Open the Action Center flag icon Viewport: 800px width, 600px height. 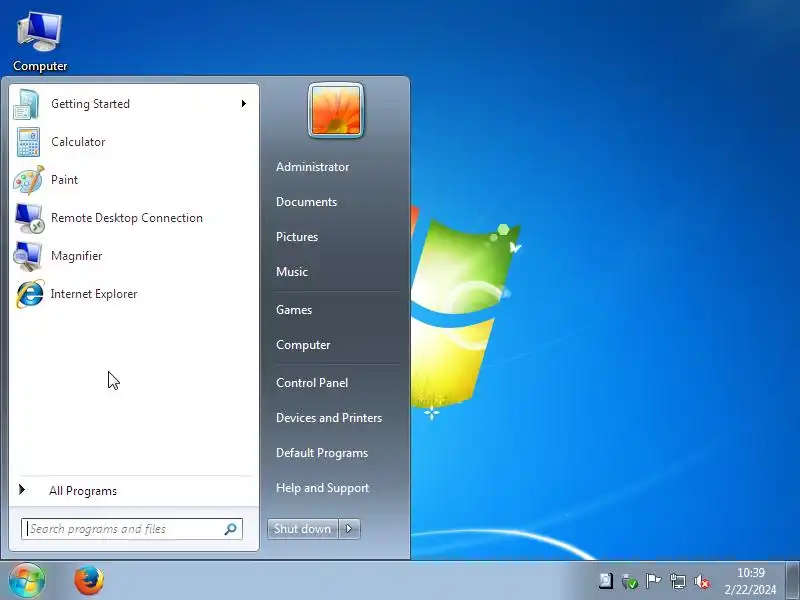pos(653,581)
